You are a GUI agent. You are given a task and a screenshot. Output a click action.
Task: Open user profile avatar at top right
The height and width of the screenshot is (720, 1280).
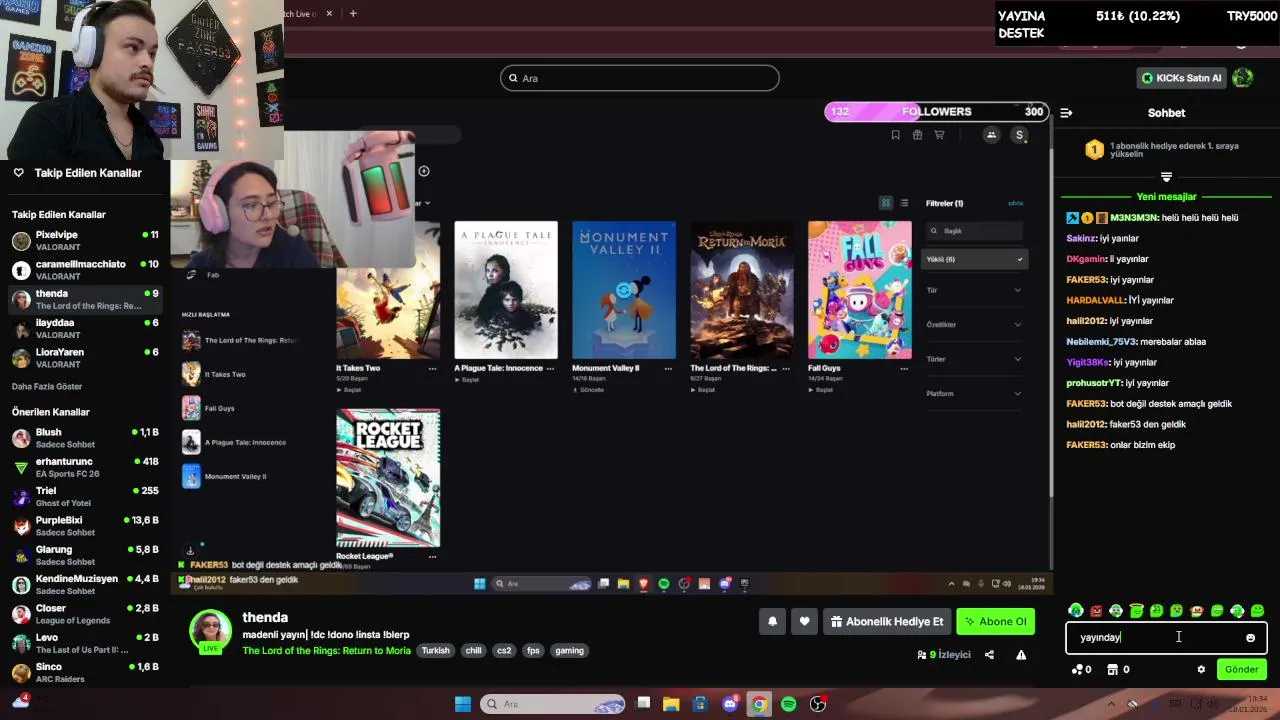click(x=1243, y=78)
